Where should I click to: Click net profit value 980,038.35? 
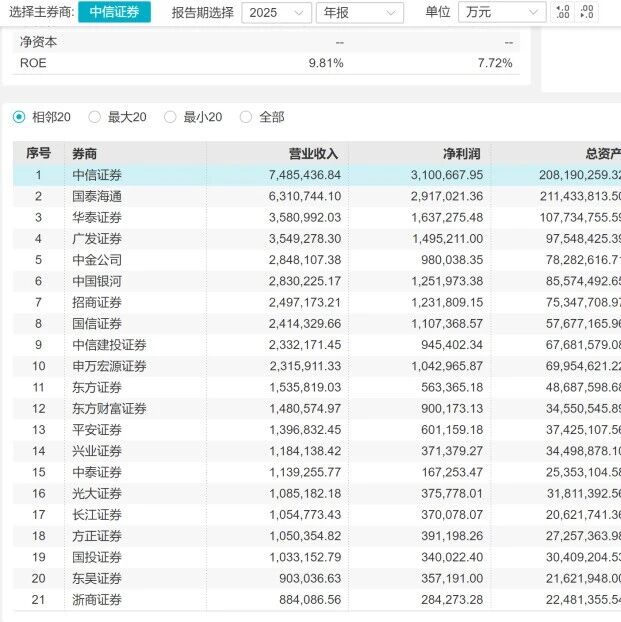pos(452,260)
